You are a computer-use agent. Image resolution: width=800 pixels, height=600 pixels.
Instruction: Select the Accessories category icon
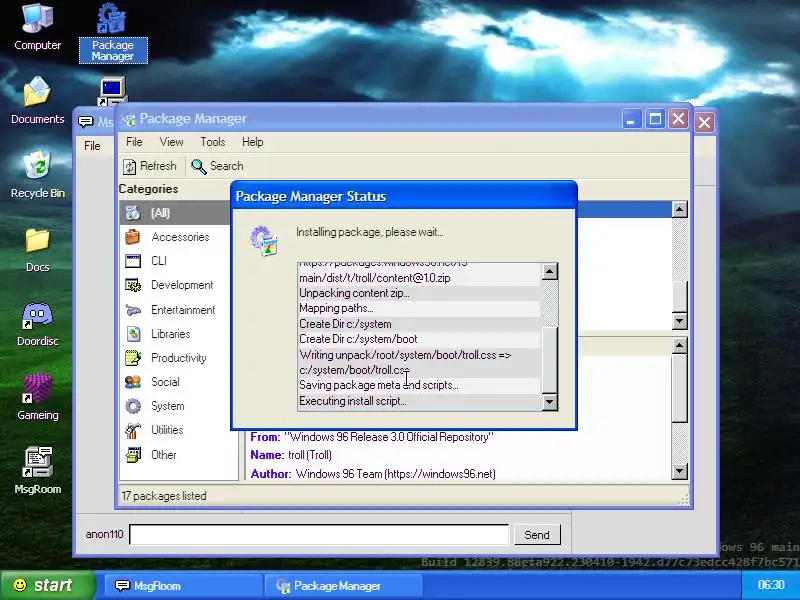point(133,237)
